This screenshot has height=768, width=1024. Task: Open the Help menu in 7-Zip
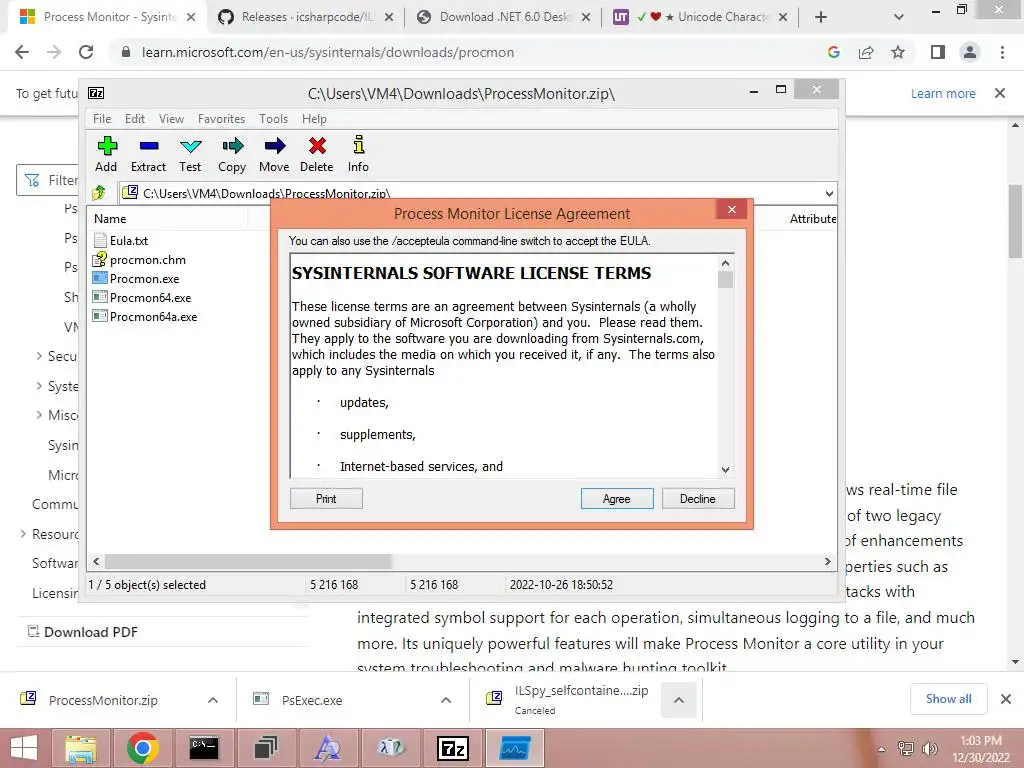tap(314, 119)
